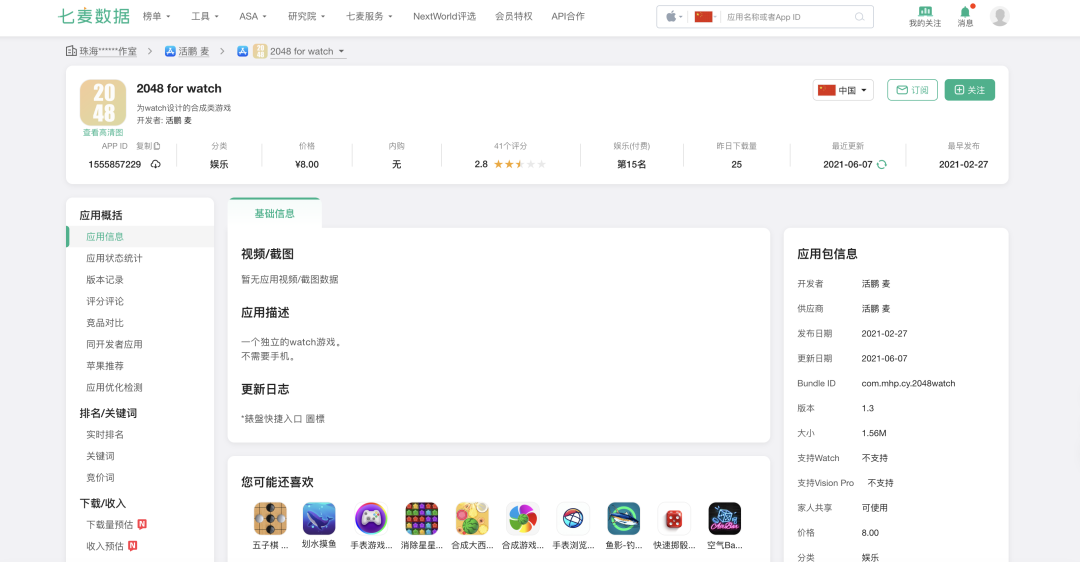
Task: Open 我的关注 icon in header
Action: (x=924, y=17)
